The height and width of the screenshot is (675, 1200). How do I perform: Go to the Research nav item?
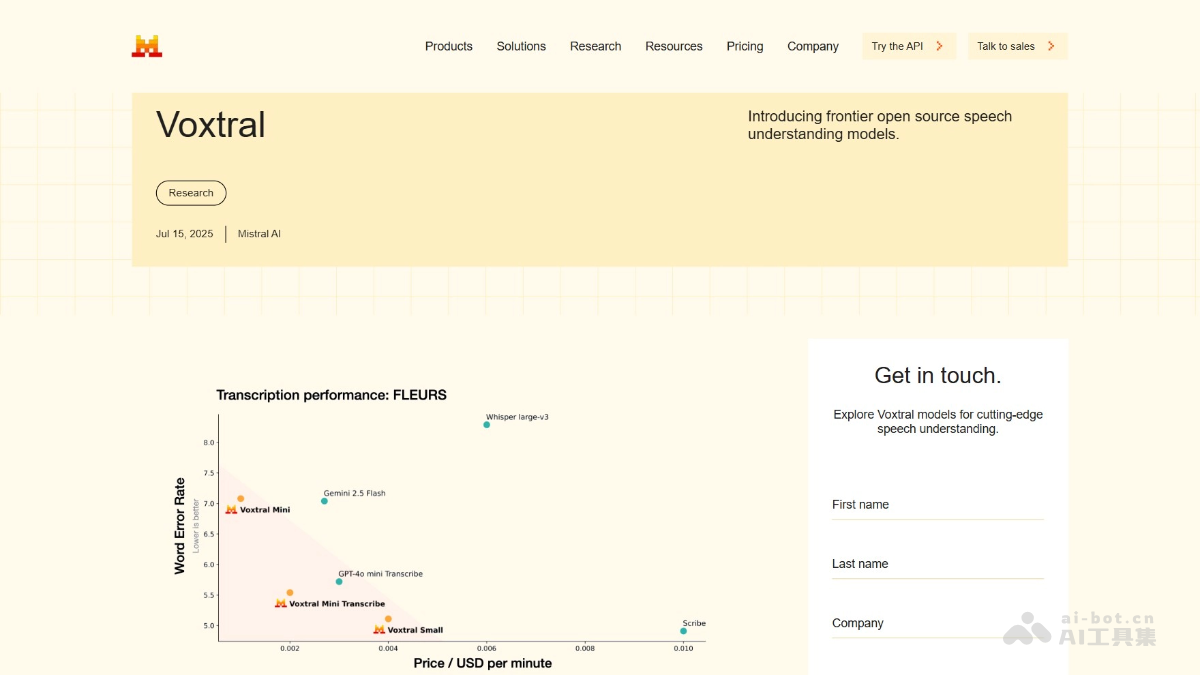(x=595, y=46)
